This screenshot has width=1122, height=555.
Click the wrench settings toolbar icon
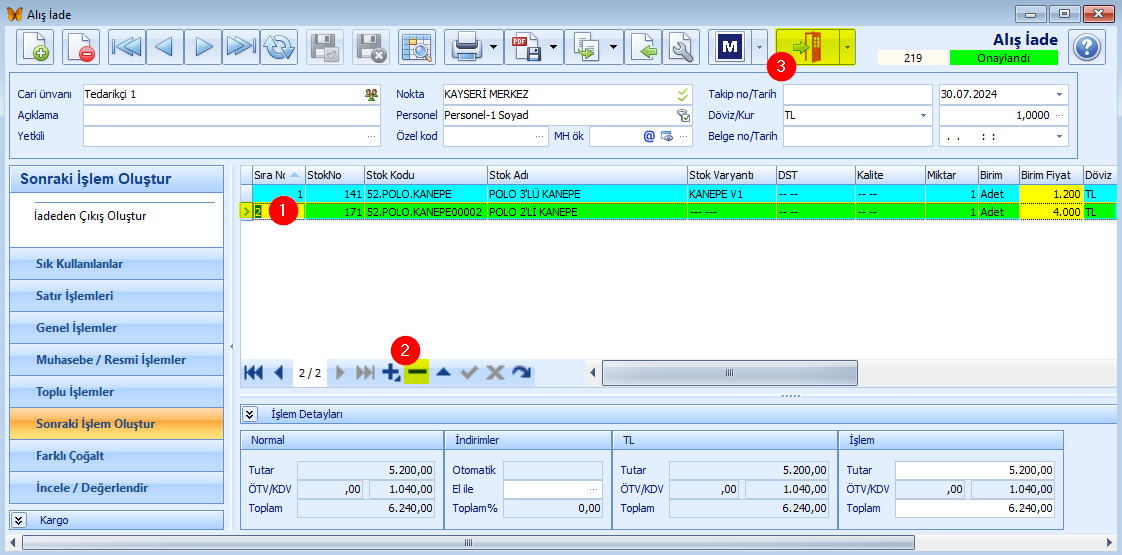click(x=681, y=48)
